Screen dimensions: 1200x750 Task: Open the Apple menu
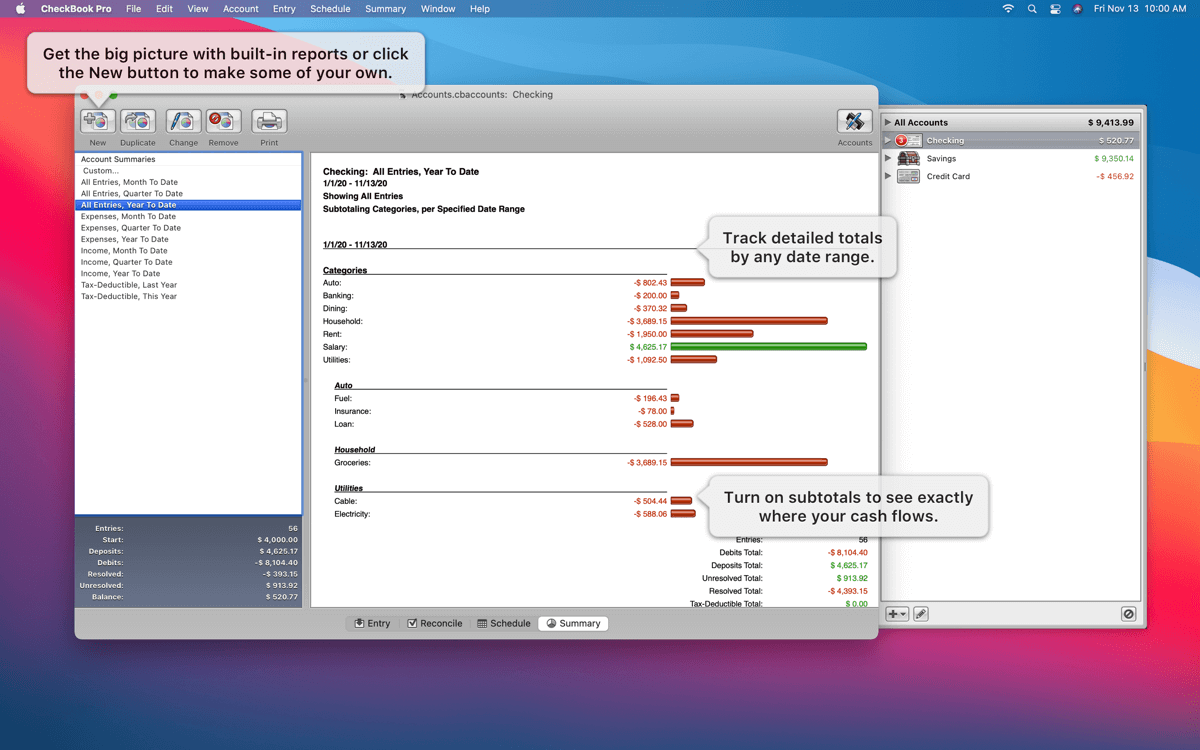[20, 9]
